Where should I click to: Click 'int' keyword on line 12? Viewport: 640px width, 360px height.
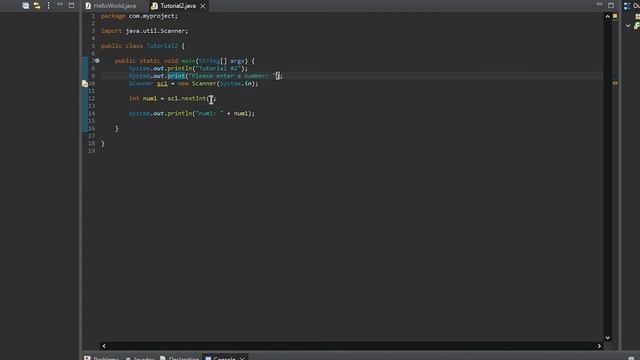coord(134,98)
